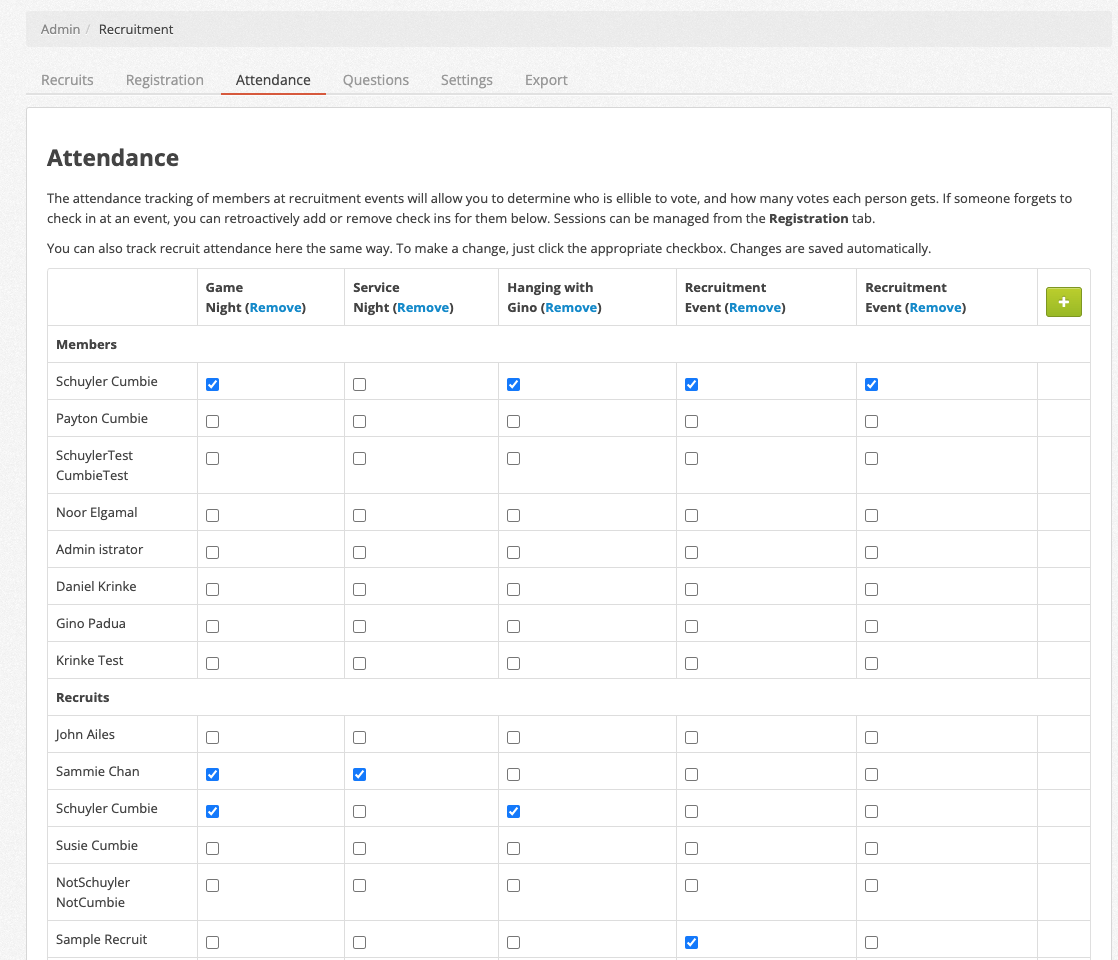1118x960 pixels.
Task: Open the Questions tab
Action: point(376,80)
